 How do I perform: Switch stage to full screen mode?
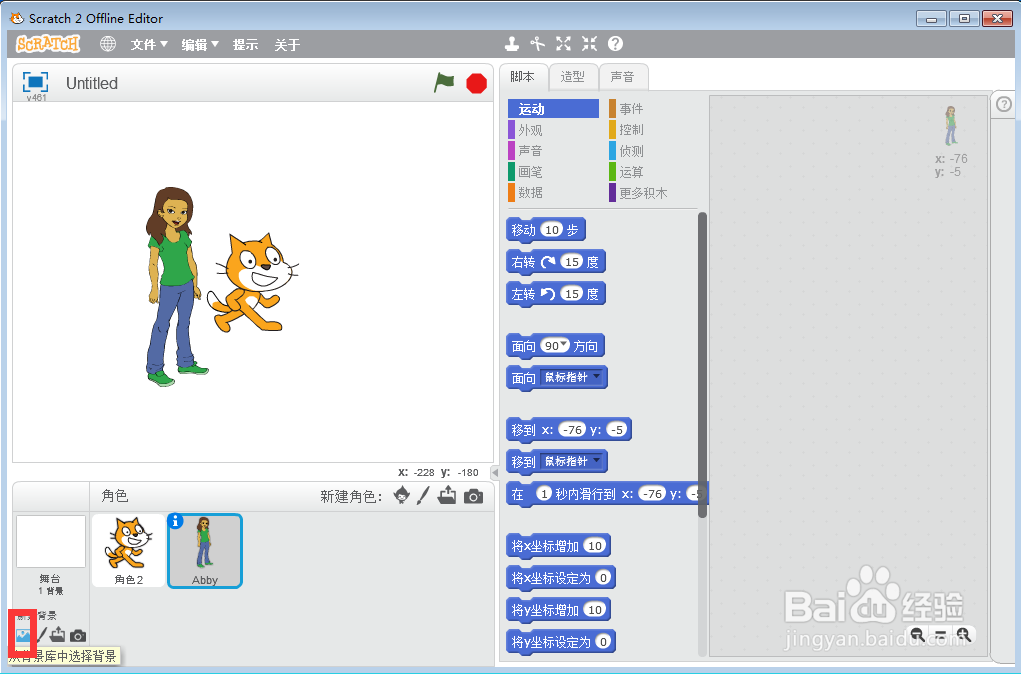click(x=35, y=82)
